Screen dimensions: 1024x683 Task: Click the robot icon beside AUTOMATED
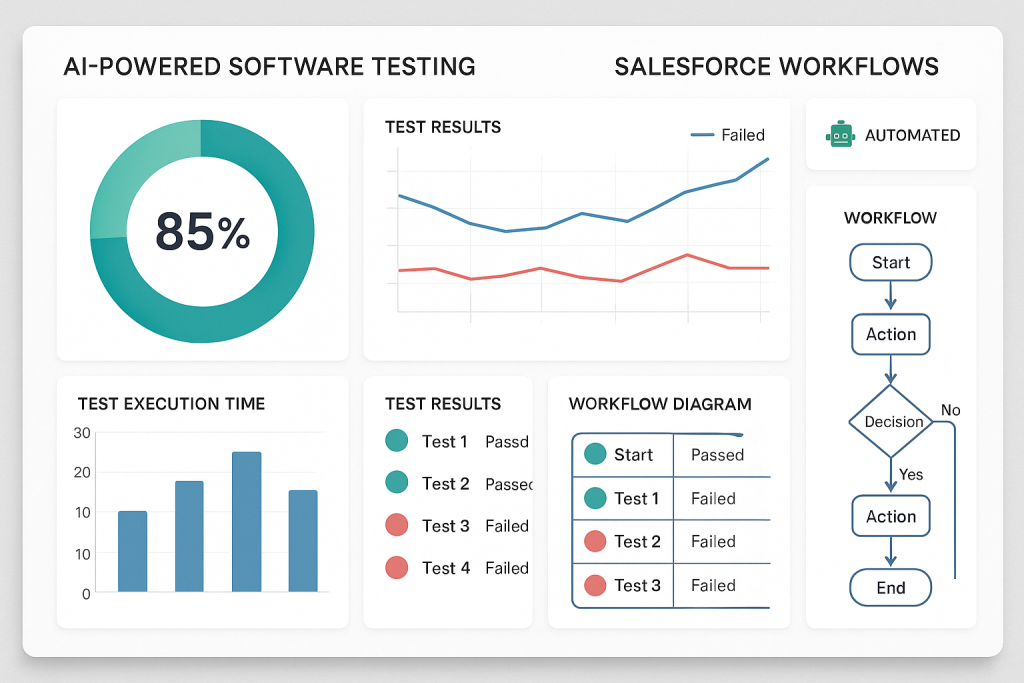pos(840,135)
